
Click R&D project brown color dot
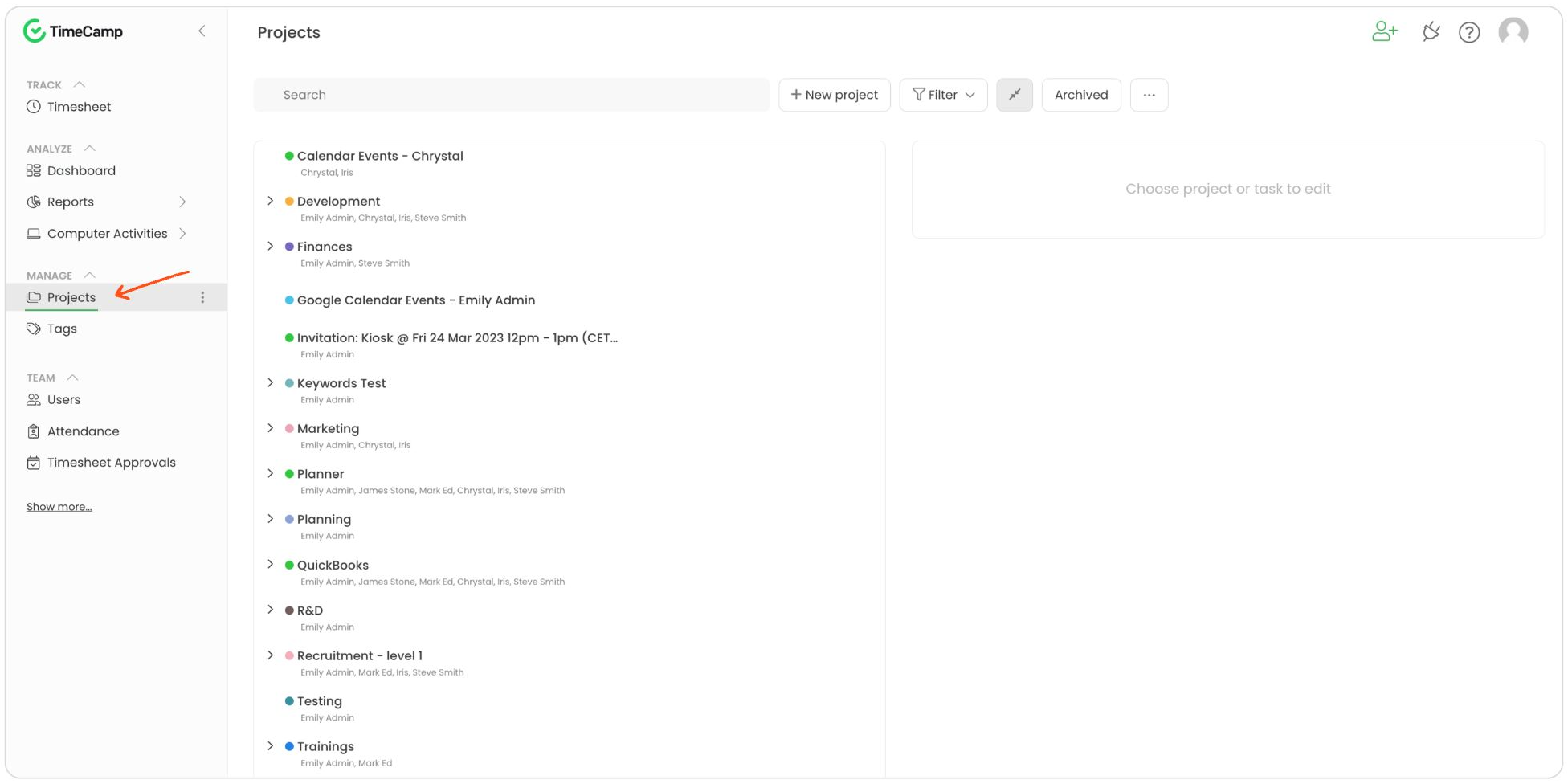[289, 610]
